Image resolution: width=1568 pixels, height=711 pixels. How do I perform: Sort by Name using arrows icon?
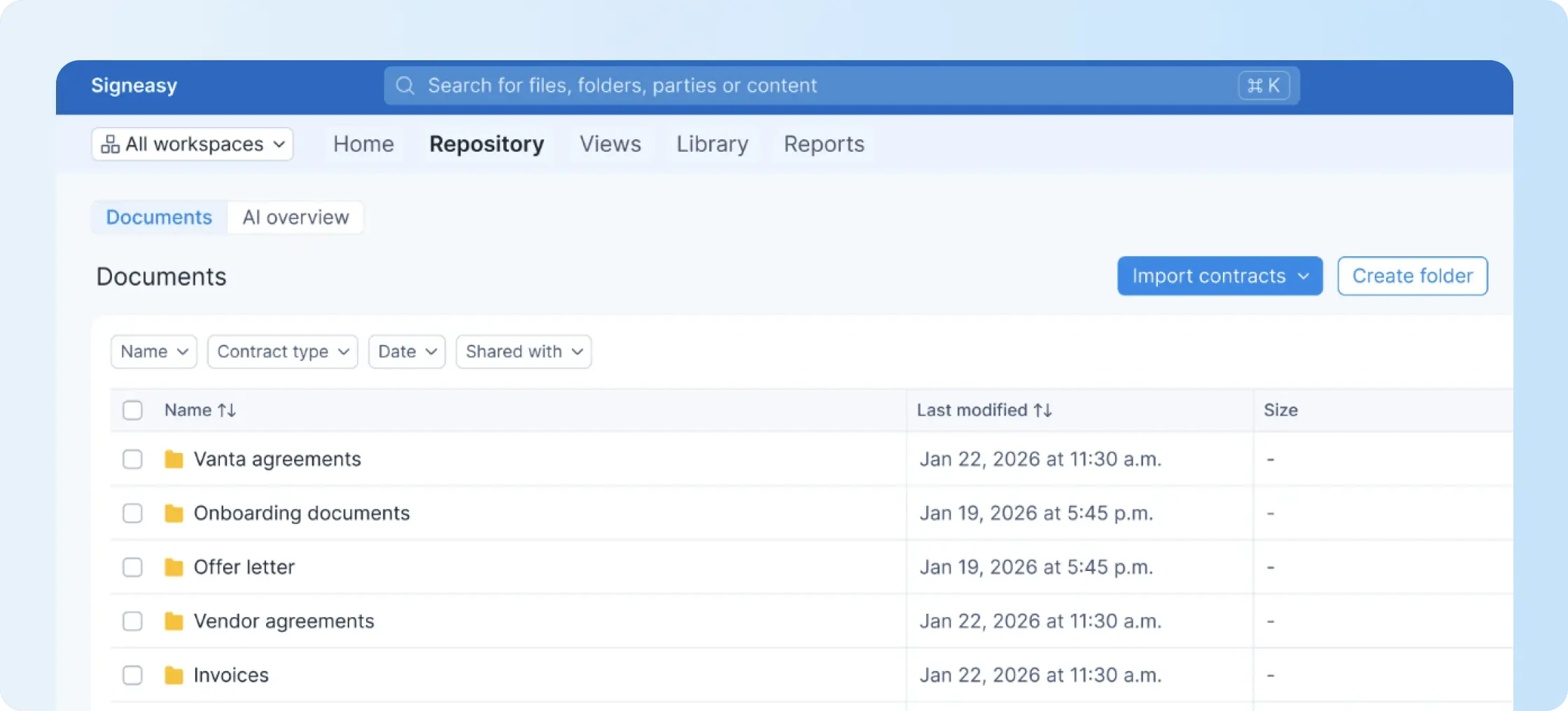pos(227,410)
